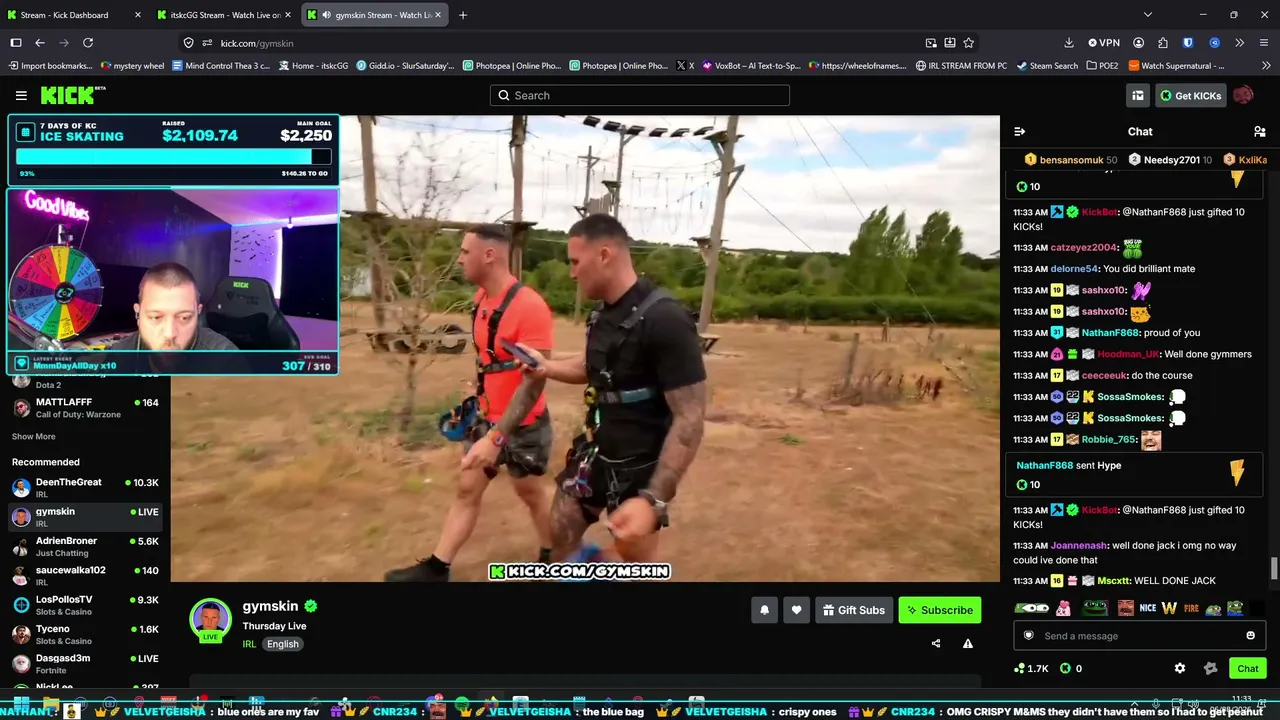Open the browser main menu

[1263, 43]
